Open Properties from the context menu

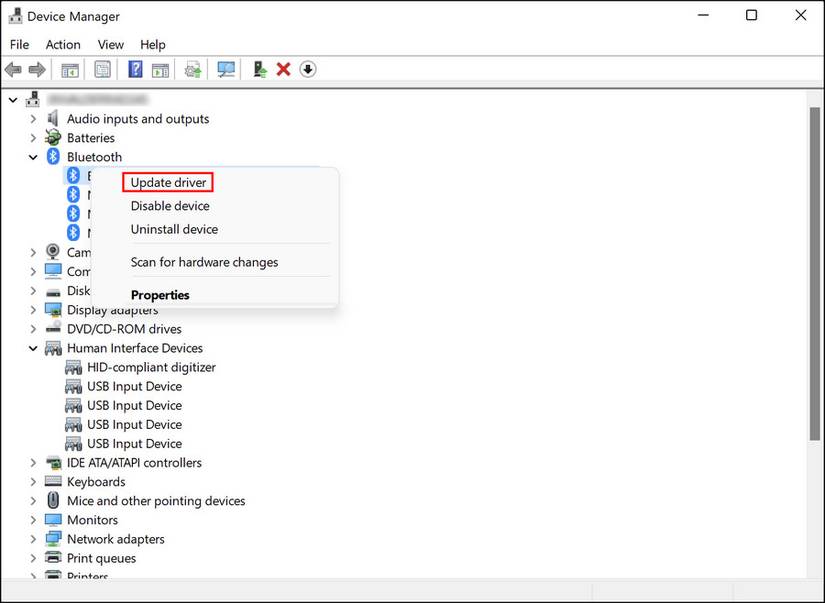coord(160,295)
